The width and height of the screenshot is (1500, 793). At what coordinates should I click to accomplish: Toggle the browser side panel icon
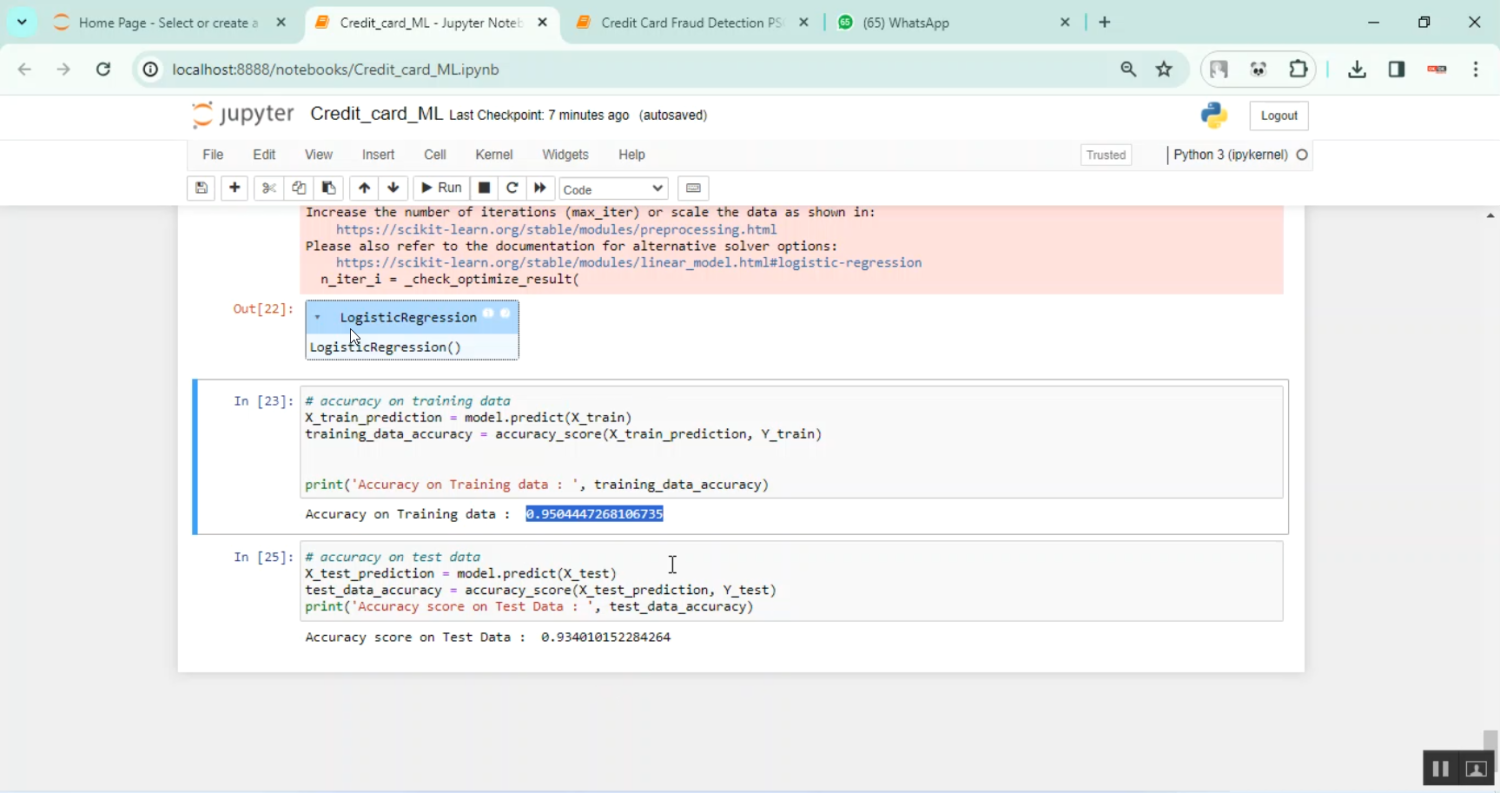(x=1396, y=69)
